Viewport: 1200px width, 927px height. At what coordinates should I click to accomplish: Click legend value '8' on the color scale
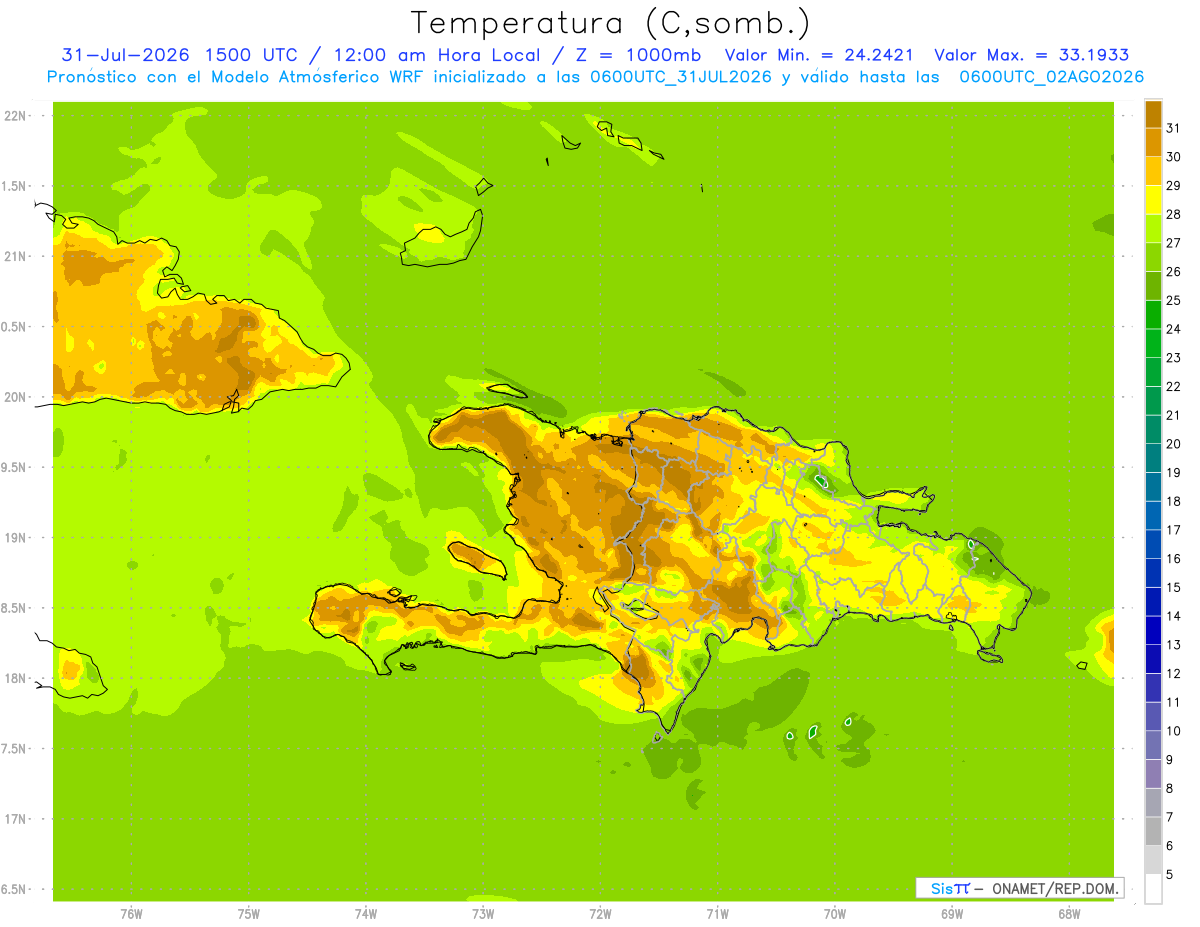click(1170, 788)
